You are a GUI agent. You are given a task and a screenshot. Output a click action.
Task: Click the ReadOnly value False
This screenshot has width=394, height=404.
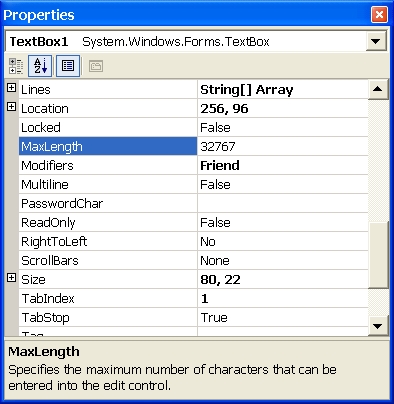(x=215, y=222)
